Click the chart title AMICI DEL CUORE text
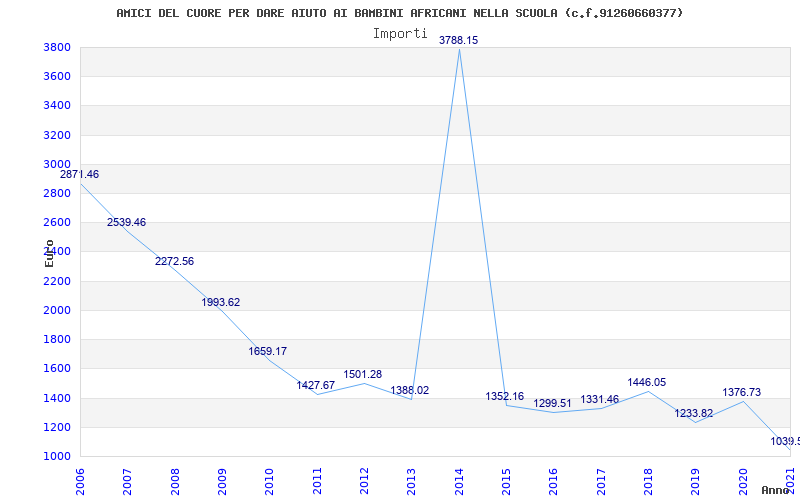The height and width of the screenshot is (500, 800). tap(399, 13)
